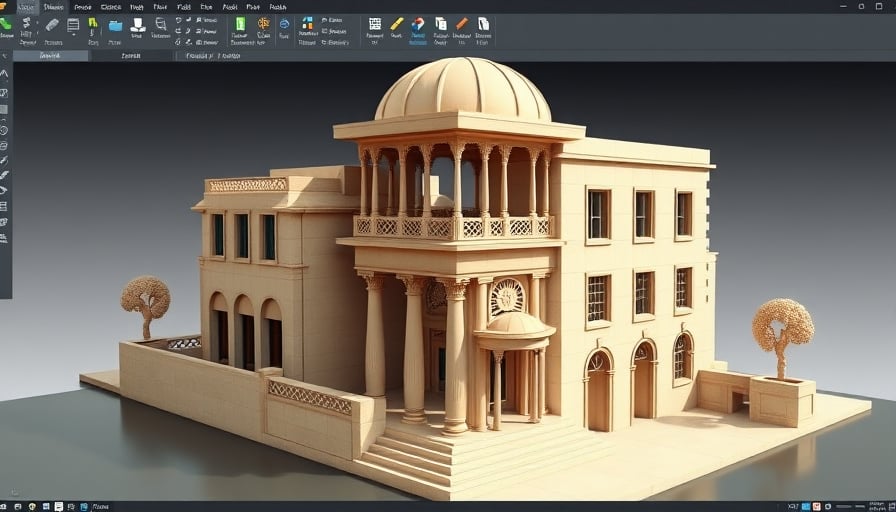Click the white pages icon in ribbon

[483, 23]
